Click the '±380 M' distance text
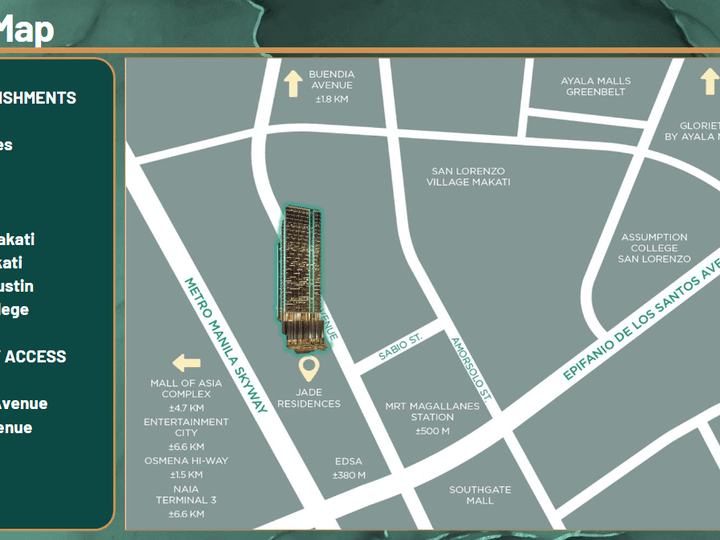The width and height of the screenshot is (720, 540). coord(349,476)
